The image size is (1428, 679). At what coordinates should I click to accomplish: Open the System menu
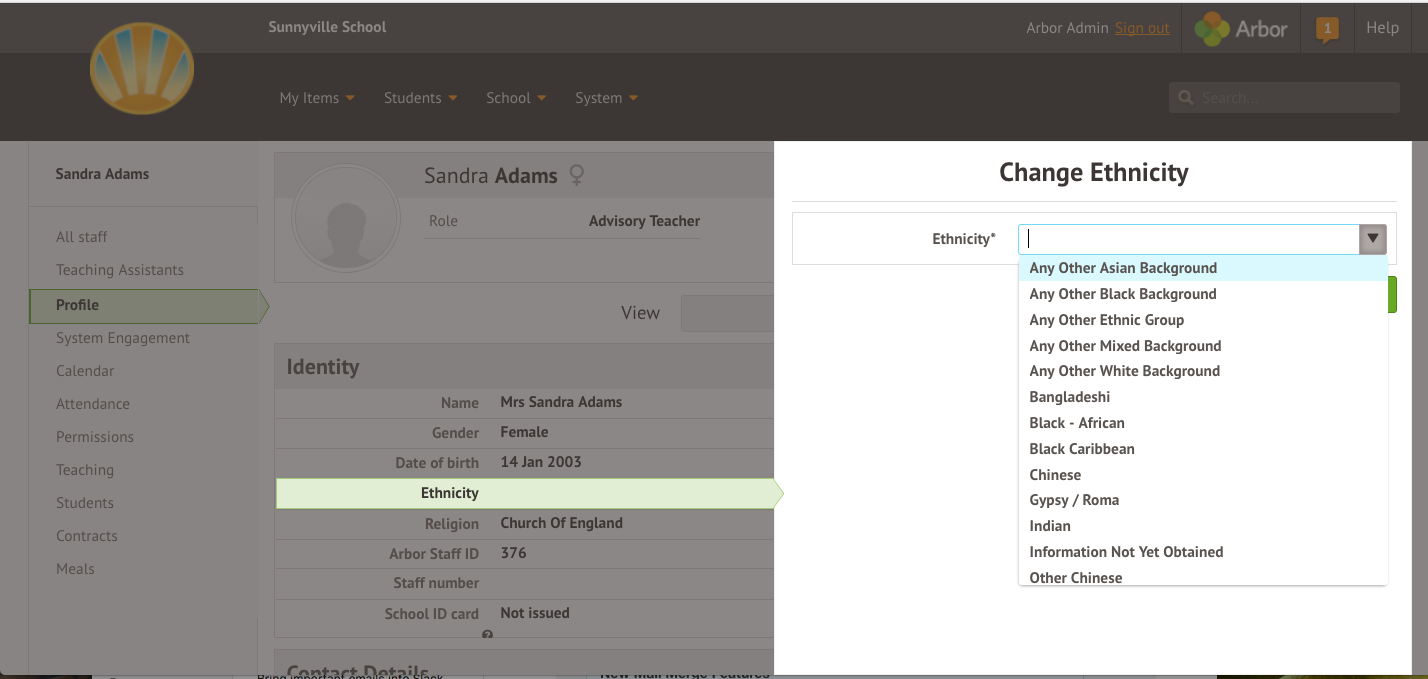(606, 98)
